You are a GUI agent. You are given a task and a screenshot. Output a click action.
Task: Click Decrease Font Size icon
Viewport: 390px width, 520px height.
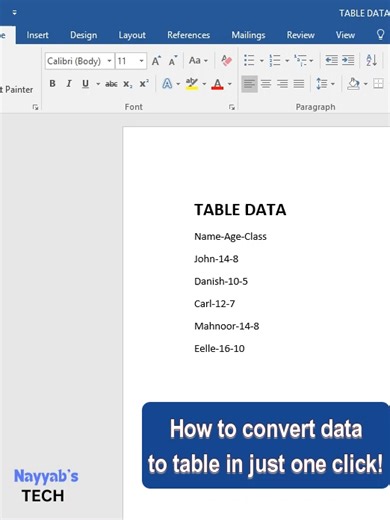[172, 61]
